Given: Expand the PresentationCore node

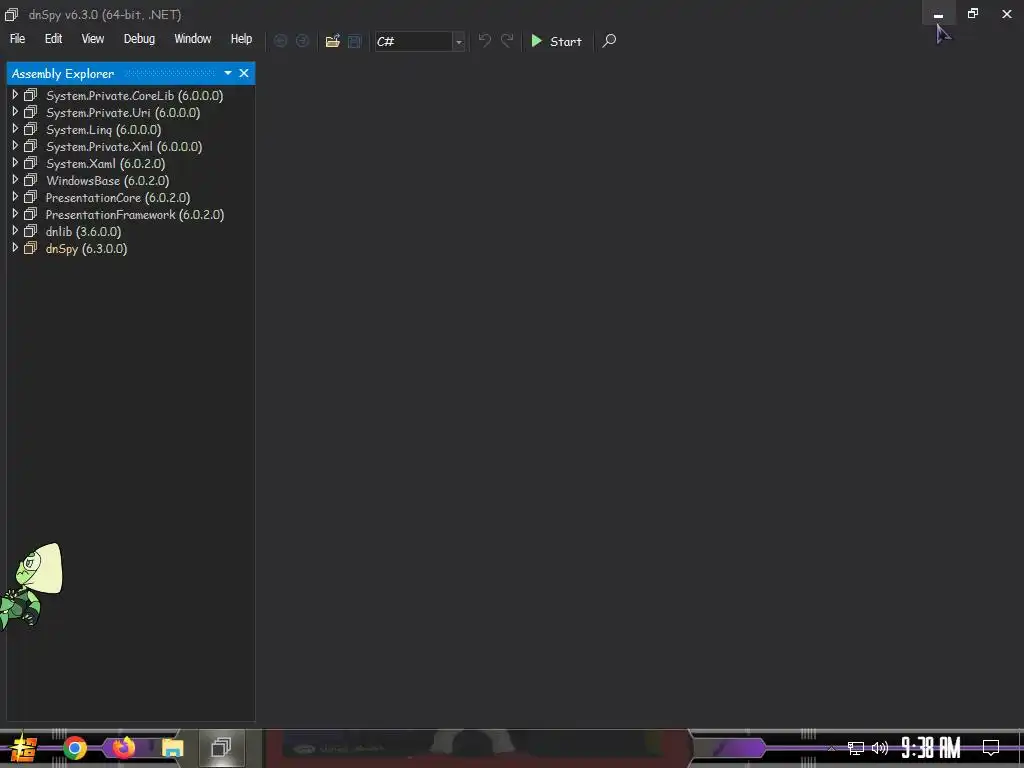Looking at the screenshot, I should click(15, 197).
